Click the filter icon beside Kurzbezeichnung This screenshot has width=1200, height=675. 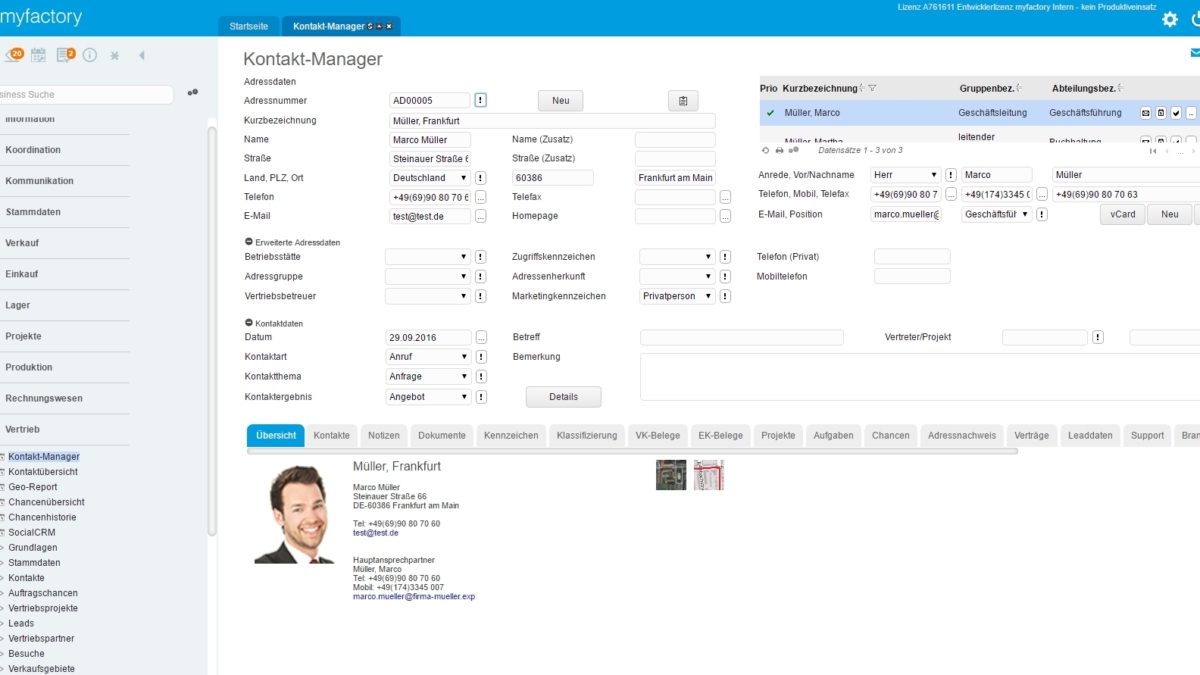click(872, 89)
